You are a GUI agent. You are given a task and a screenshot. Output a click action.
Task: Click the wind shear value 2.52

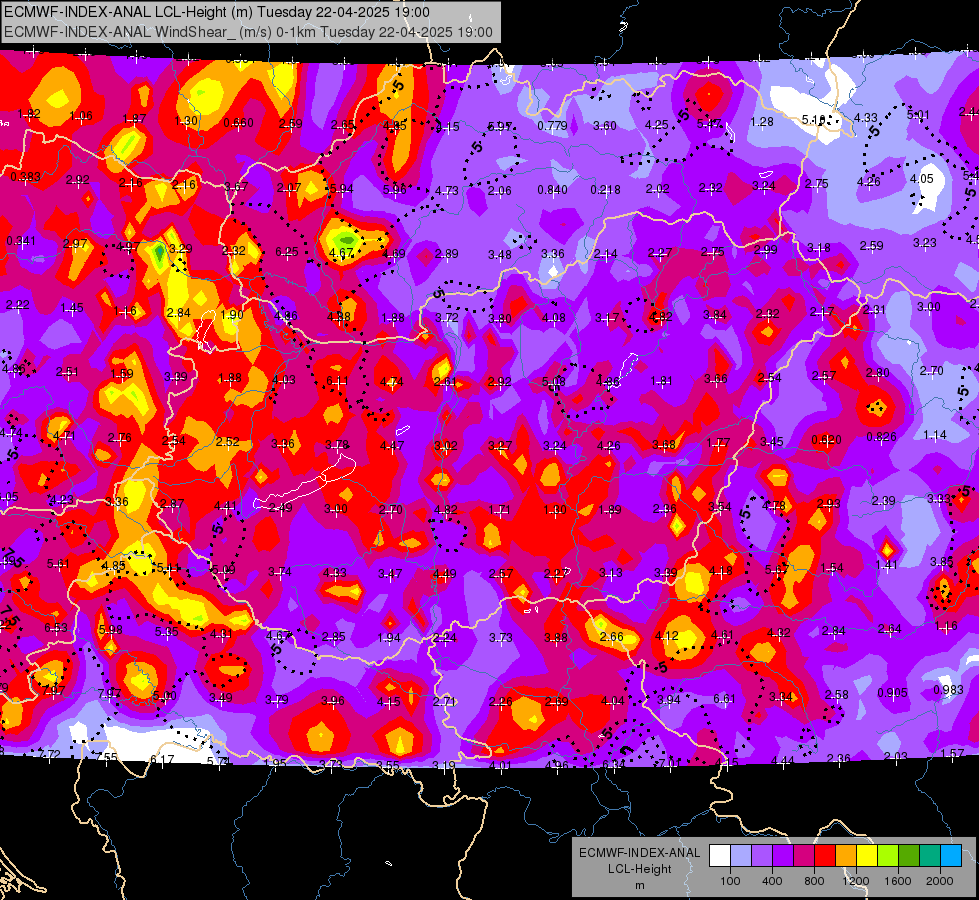[227, 442]
